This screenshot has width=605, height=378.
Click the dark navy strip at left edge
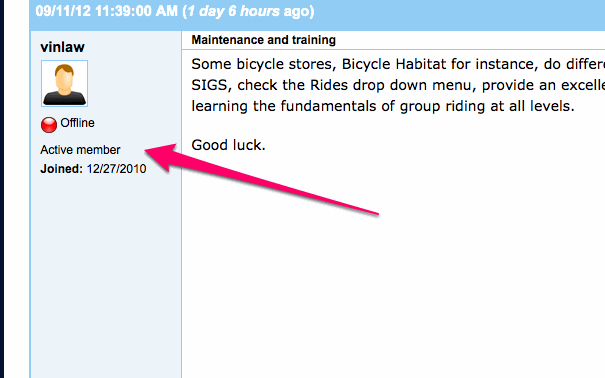(2, 189)
